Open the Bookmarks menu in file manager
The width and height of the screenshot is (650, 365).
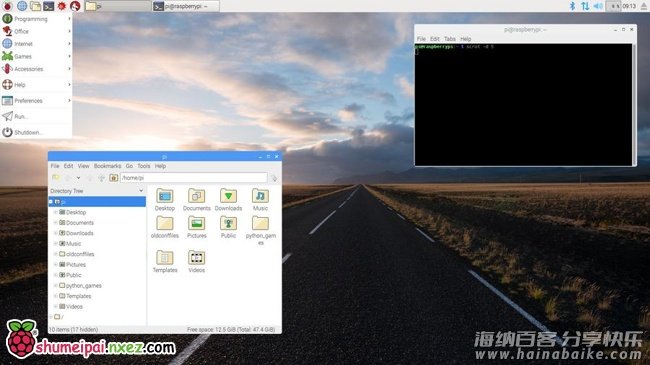point(107,166)
